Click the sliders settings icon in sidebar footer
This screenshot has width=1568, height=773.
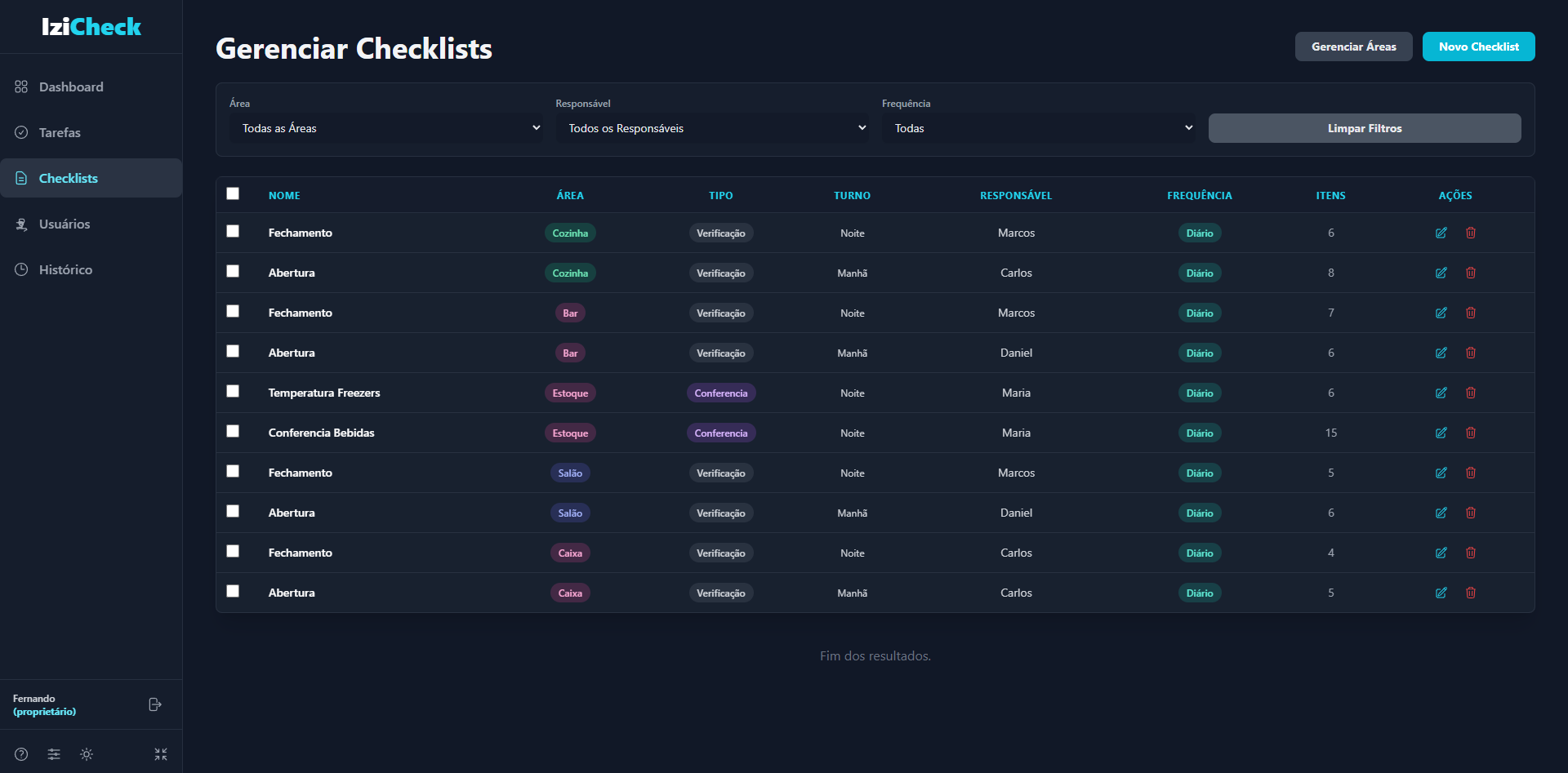click(x=54, y=754)
